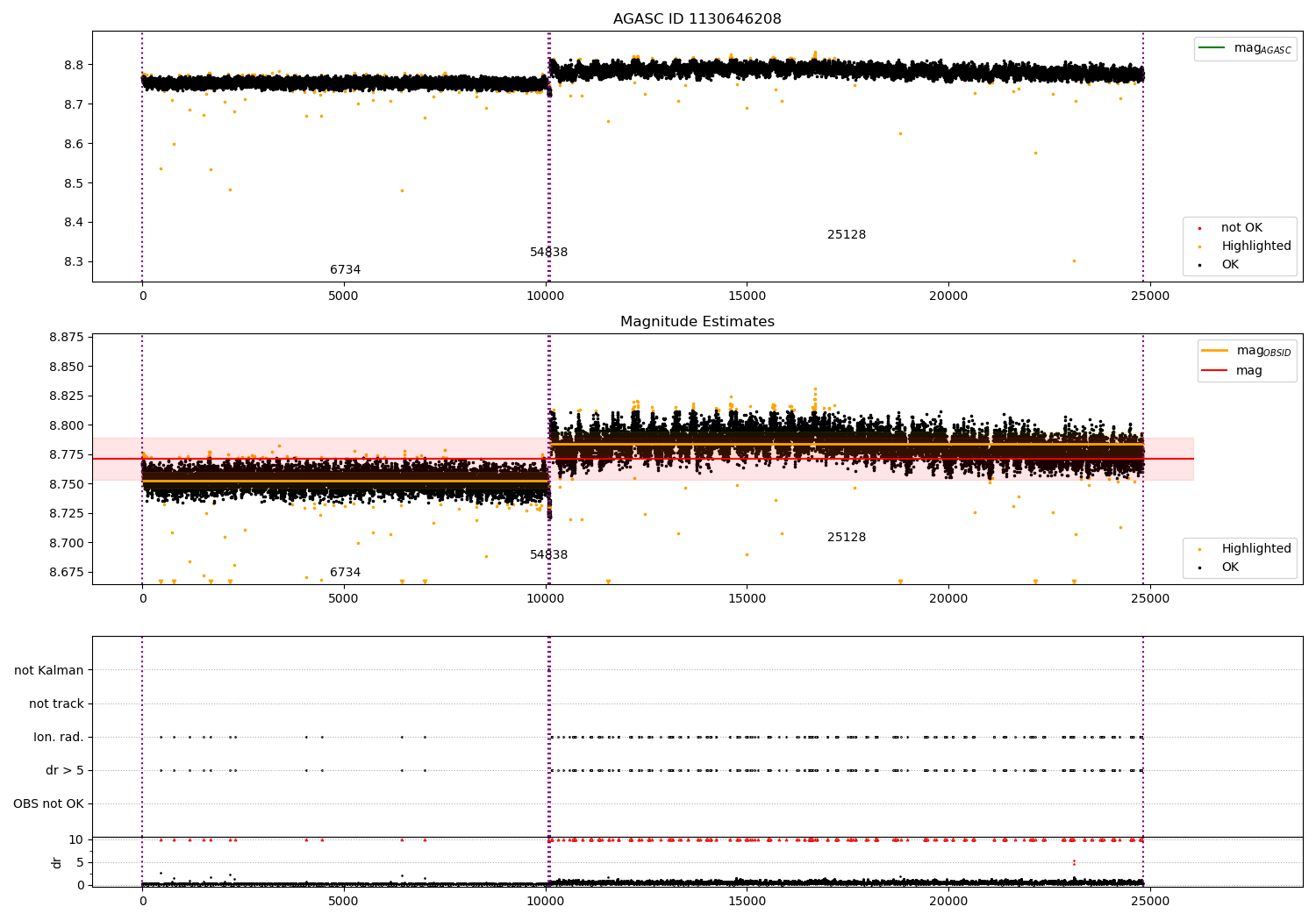Select the mag AGASC legend entry label
The width and height of the screenshot is (1316, 921).
click(x=1262, y=48)
